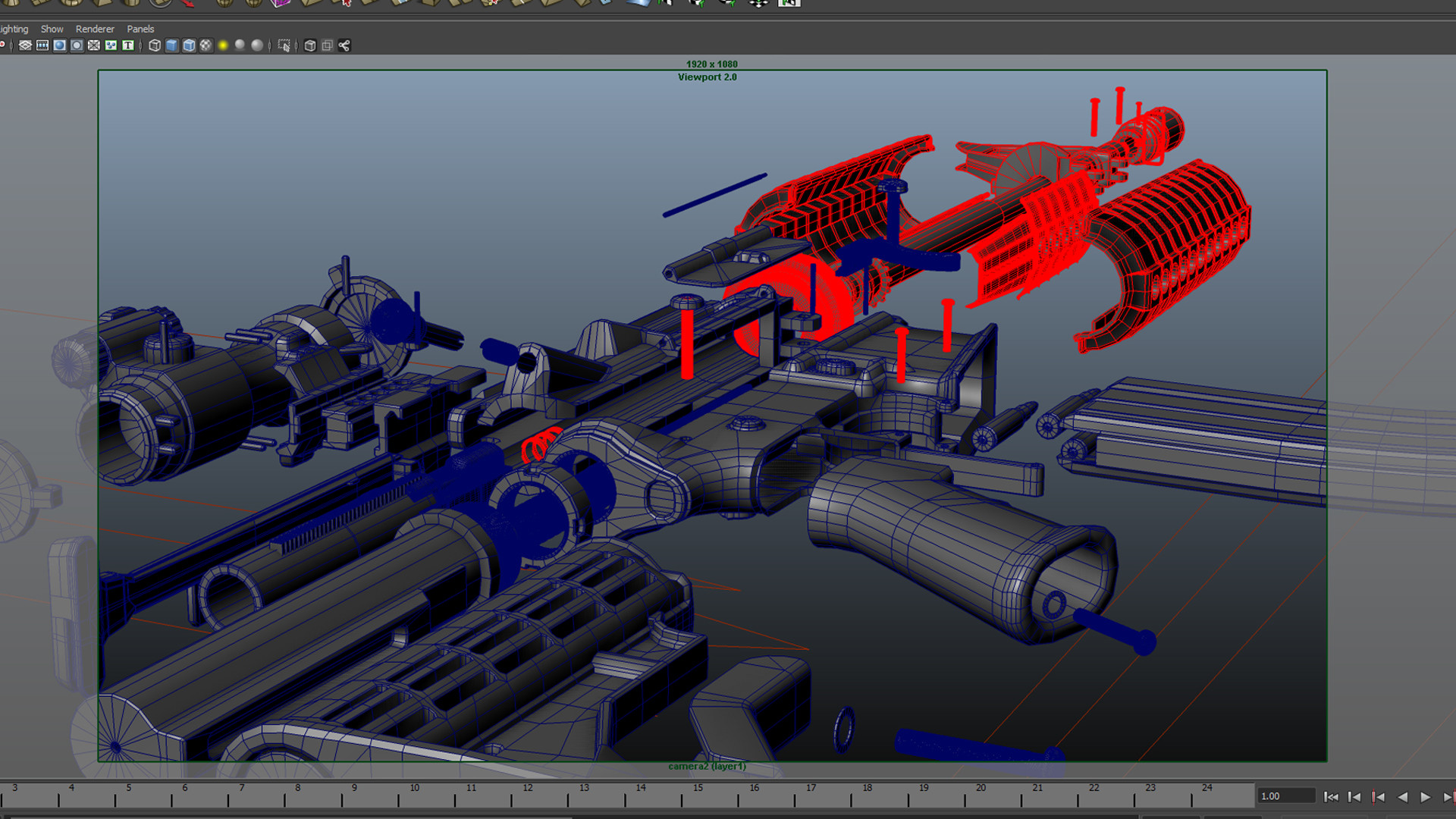The width and height of the screenshot is (1456, 819).
Task: Enable wireframe display cube icon
Action: pyautogui.click(x=155, y=45)
